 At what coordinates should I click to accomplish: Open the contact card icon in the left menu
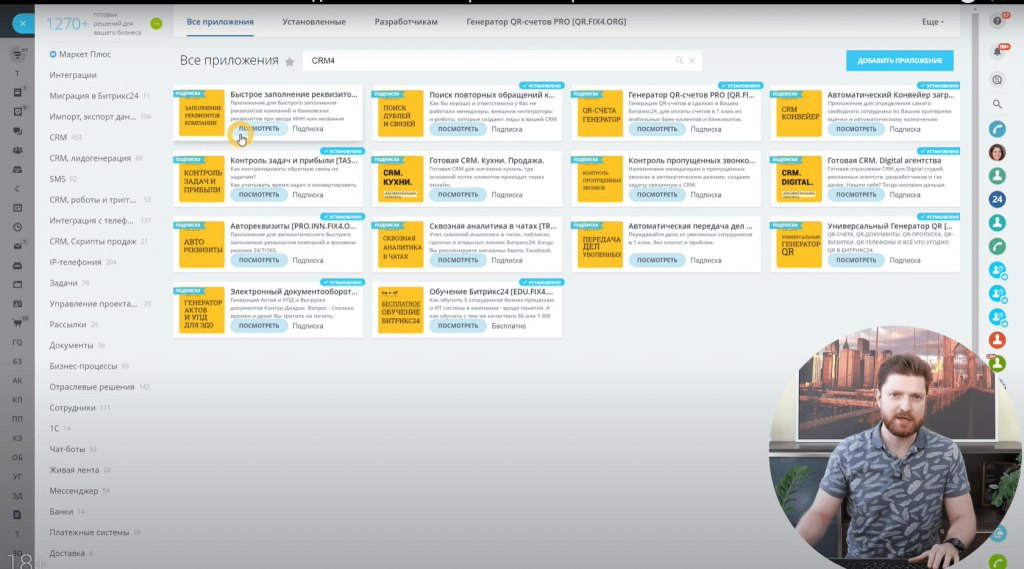(18, 304)
